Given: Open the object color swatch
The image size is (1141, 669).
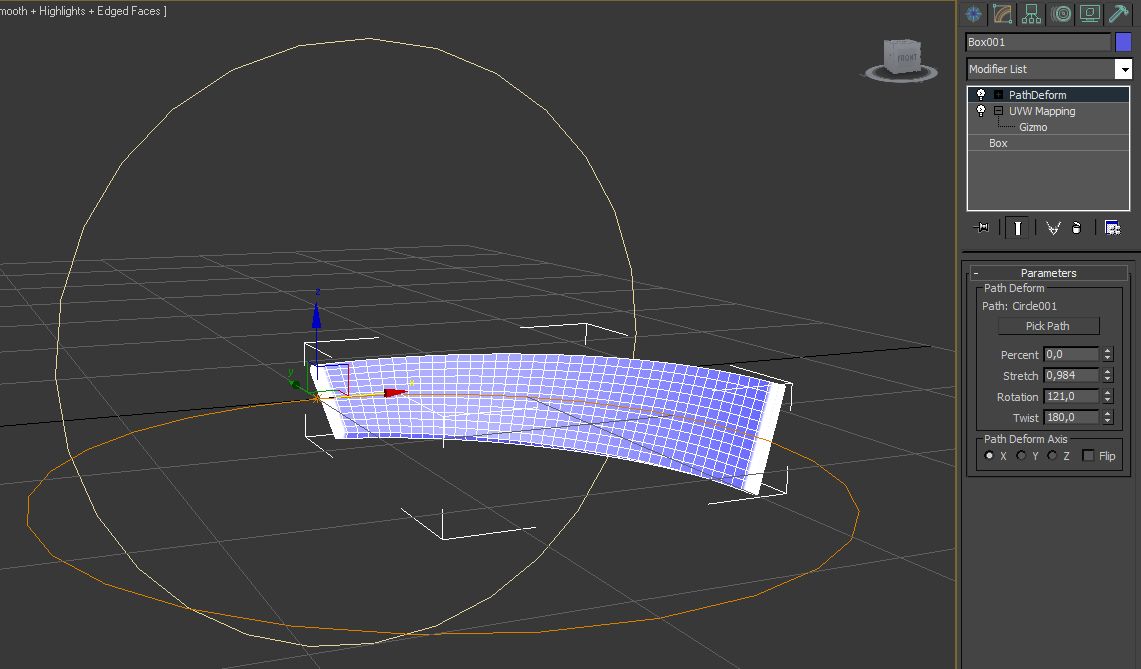Looking at the screenshot, I should 1123,42.
